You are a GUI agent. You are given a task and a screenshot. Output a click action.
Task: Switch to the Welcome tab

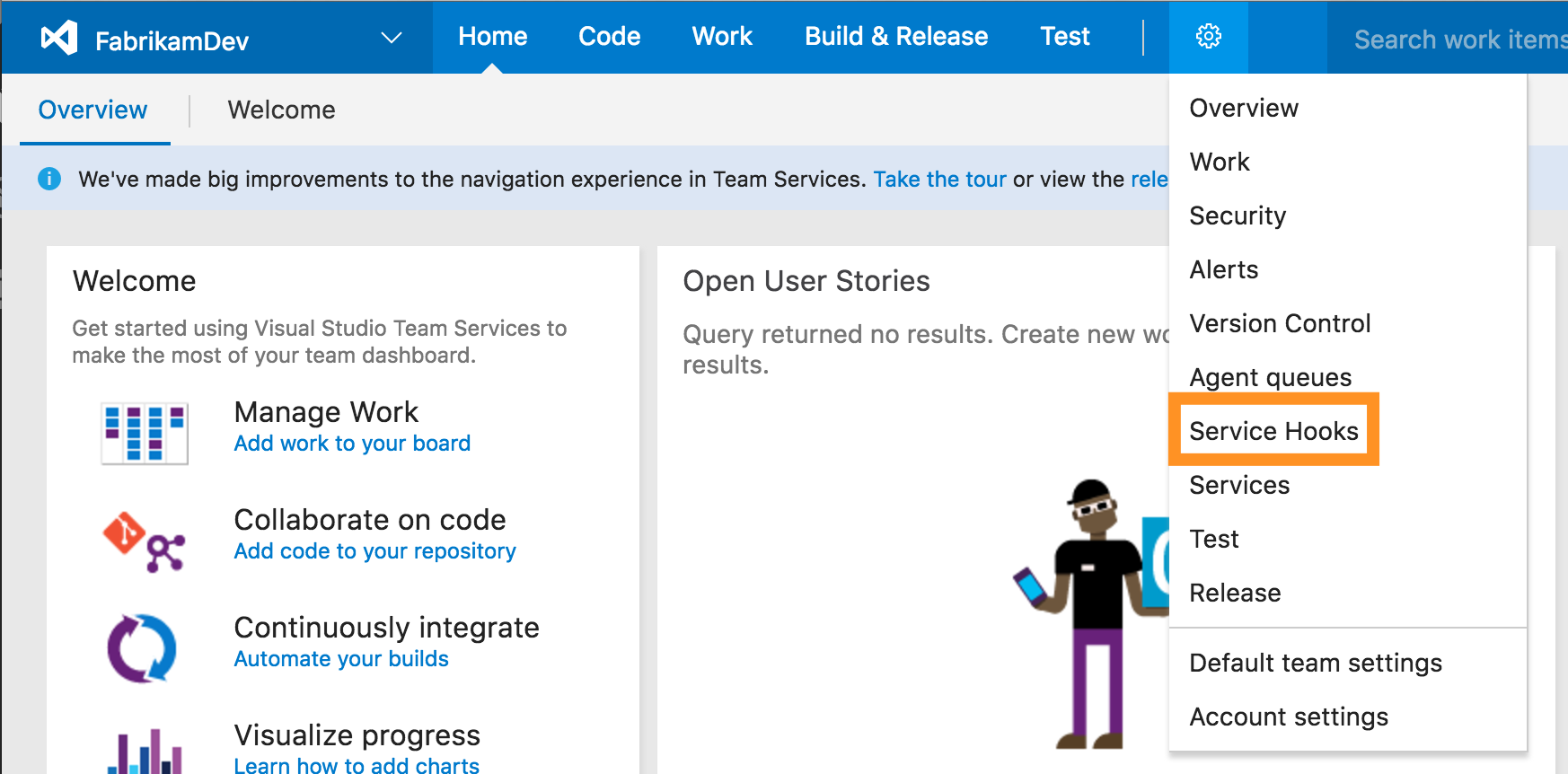click(281, 110)
